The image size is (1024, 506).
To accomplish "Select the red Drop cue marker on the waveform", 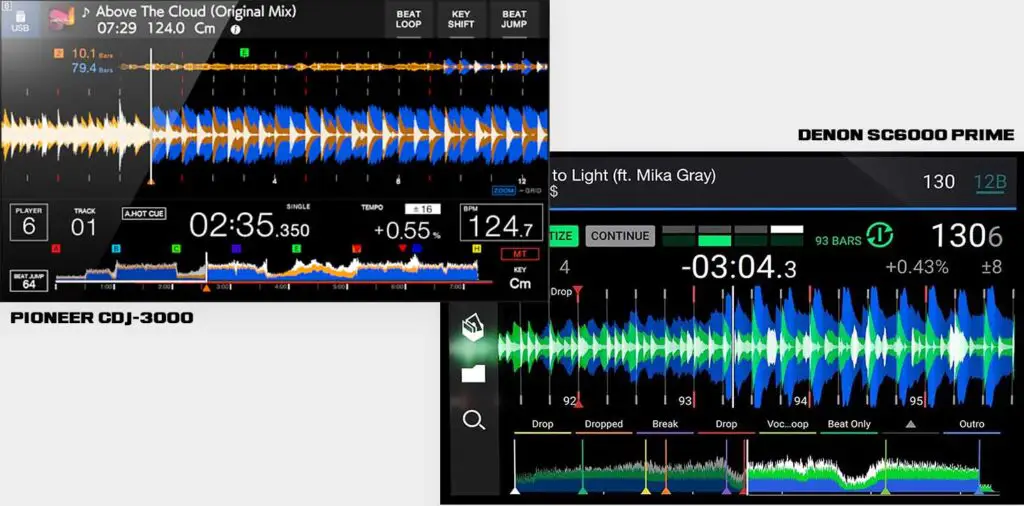I will coord(577,291).
